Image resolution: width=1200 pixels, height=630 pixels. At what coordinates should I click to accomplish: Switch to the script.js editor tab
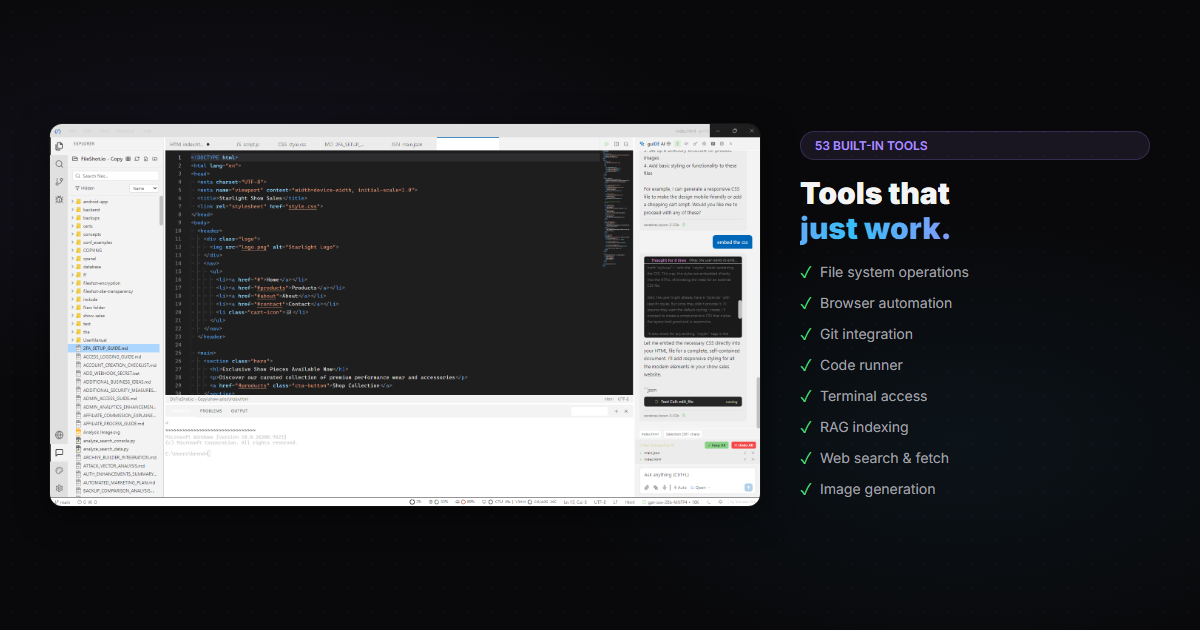click(247, 144)
